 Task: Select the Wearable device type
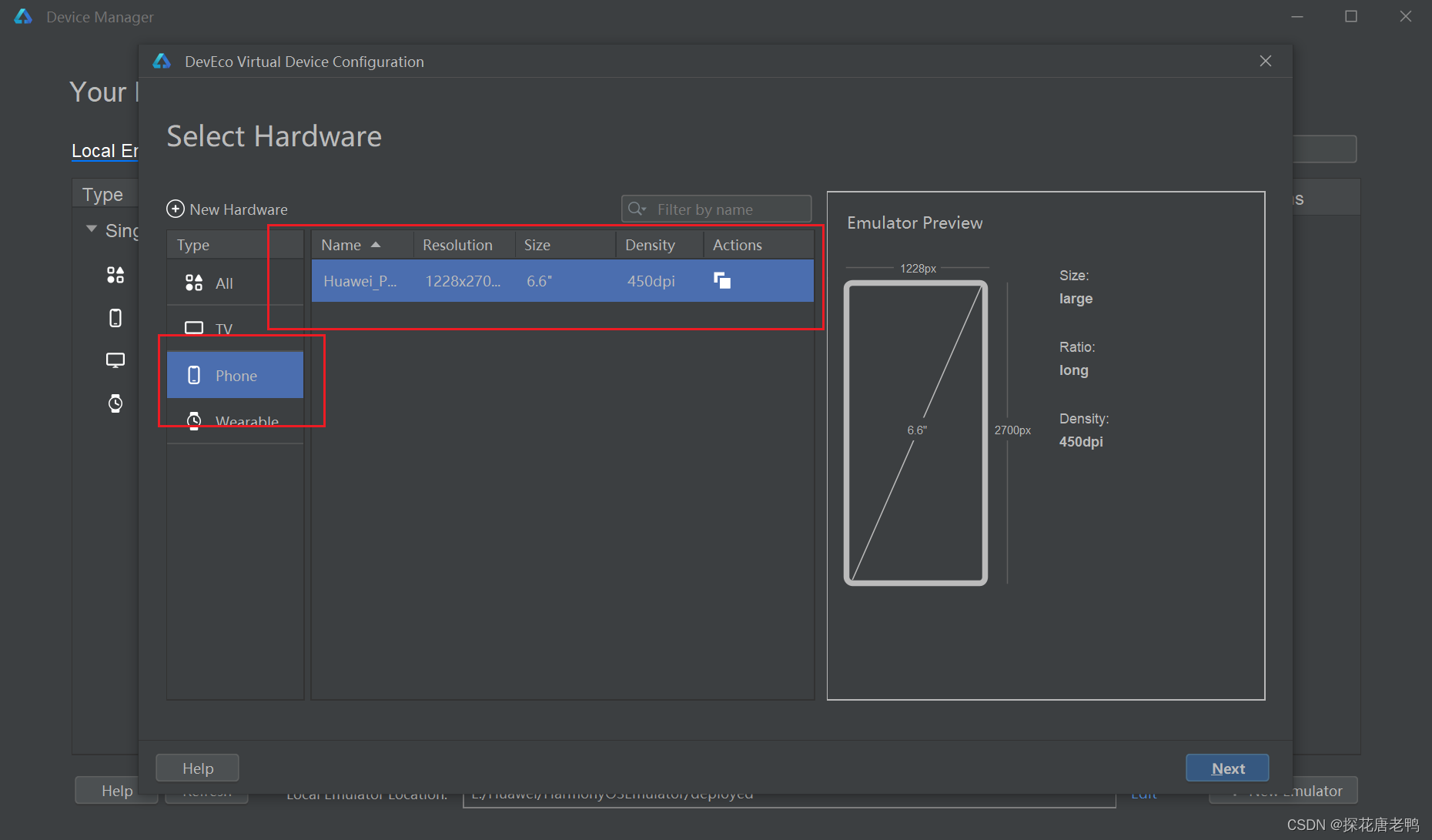[x=235, y=420]
